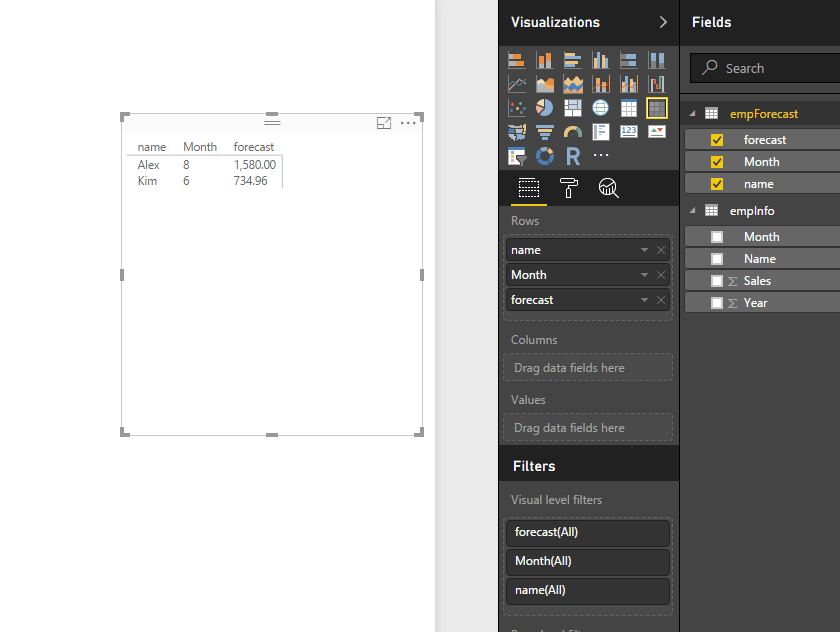Choose the line chart visualization
This screenshot has width=840, height=632.
[x=517, y=84]
